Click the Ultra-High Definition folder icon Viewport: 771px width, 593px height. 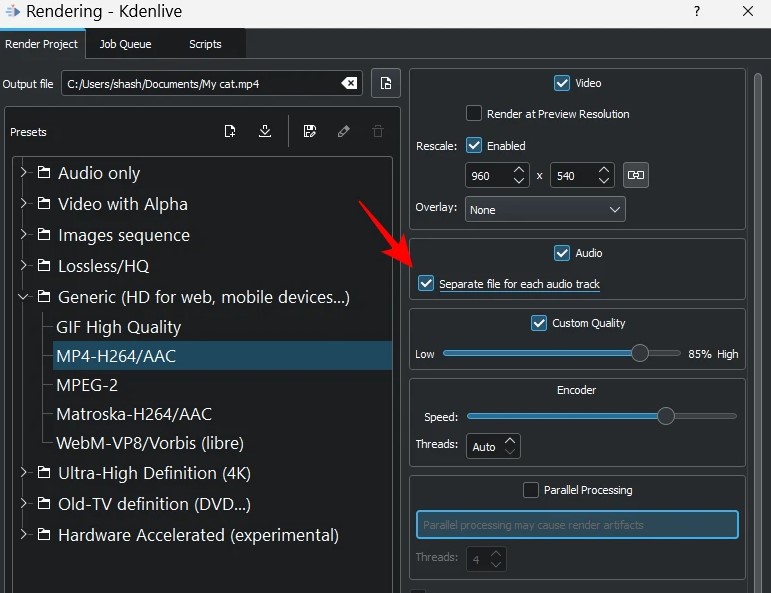(44, 473)
